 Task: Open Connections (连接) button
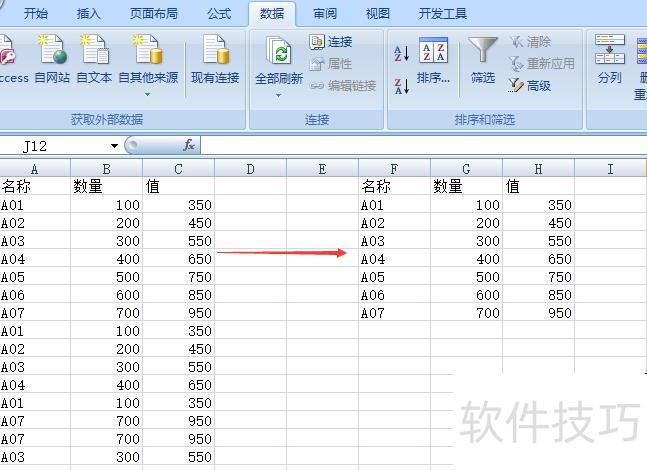pos(331,42)
